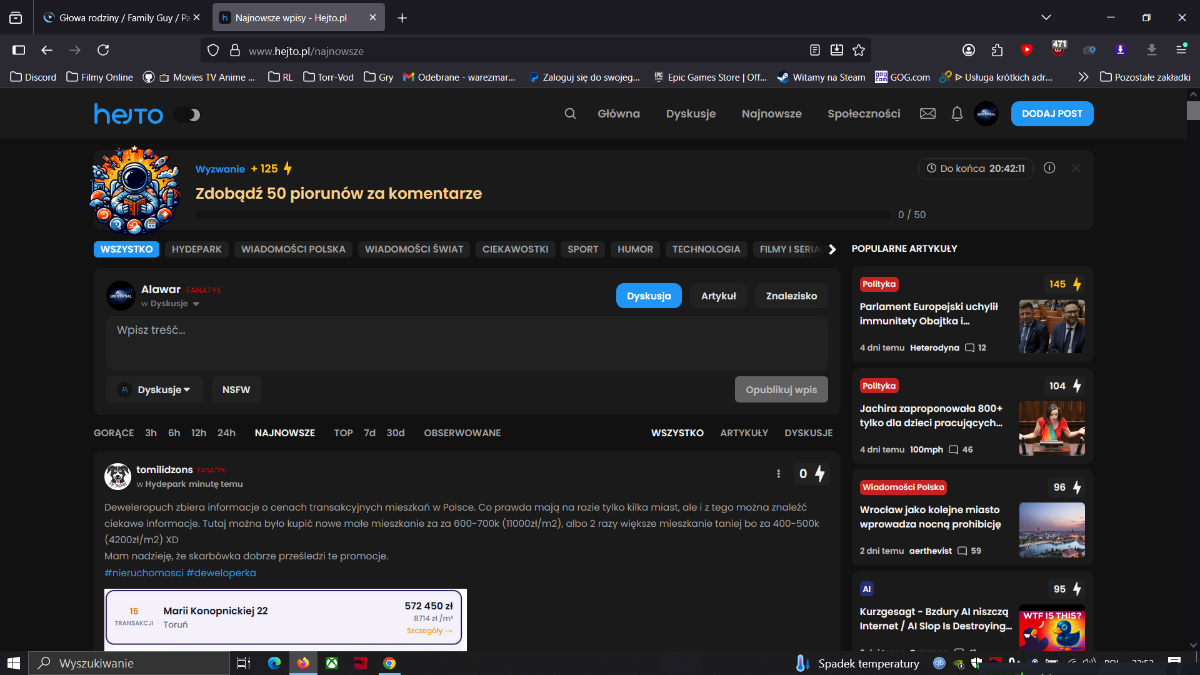Click the Hejto logo
The image size is (1200, 675).
coord(128,115)
